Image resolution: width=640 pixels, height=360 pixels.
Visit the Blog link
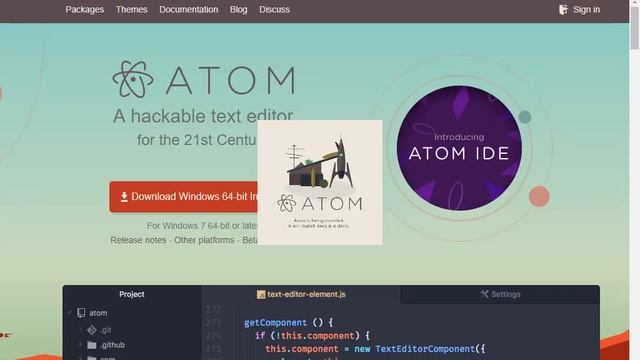click(238, 9)
